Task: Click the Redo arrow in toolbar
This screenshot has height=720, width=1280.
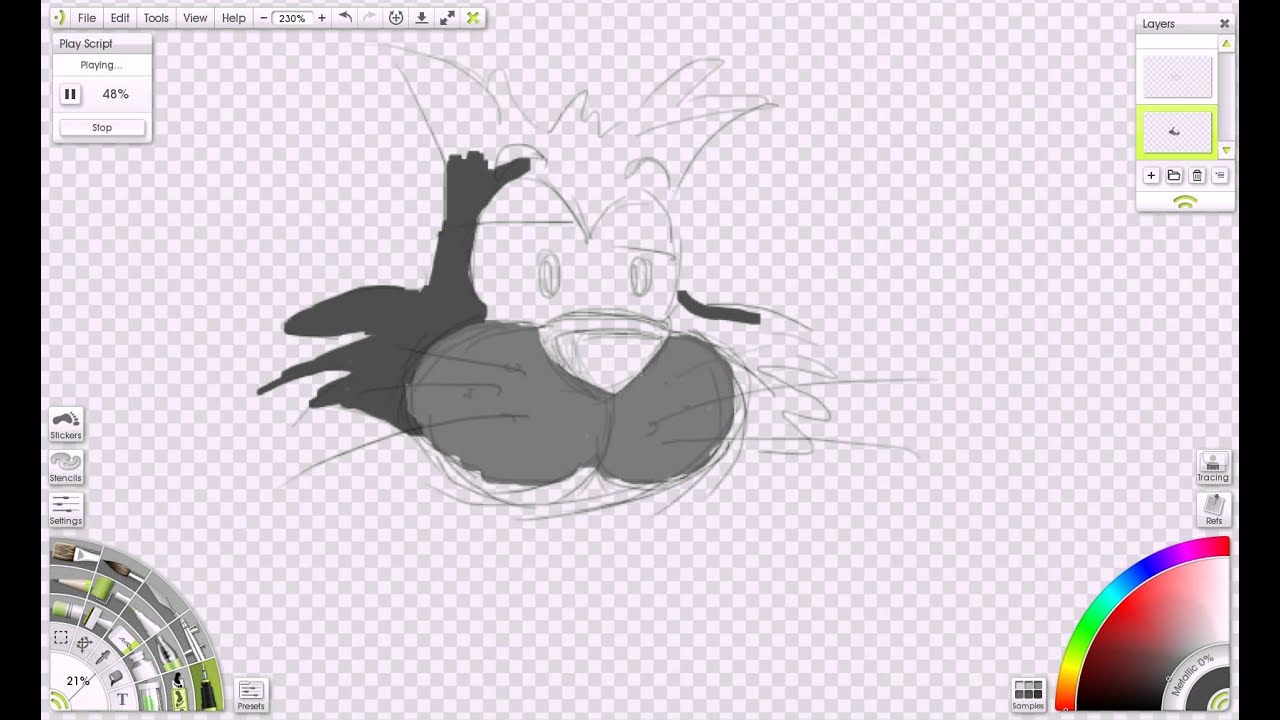Action: (x=370, y=17)
